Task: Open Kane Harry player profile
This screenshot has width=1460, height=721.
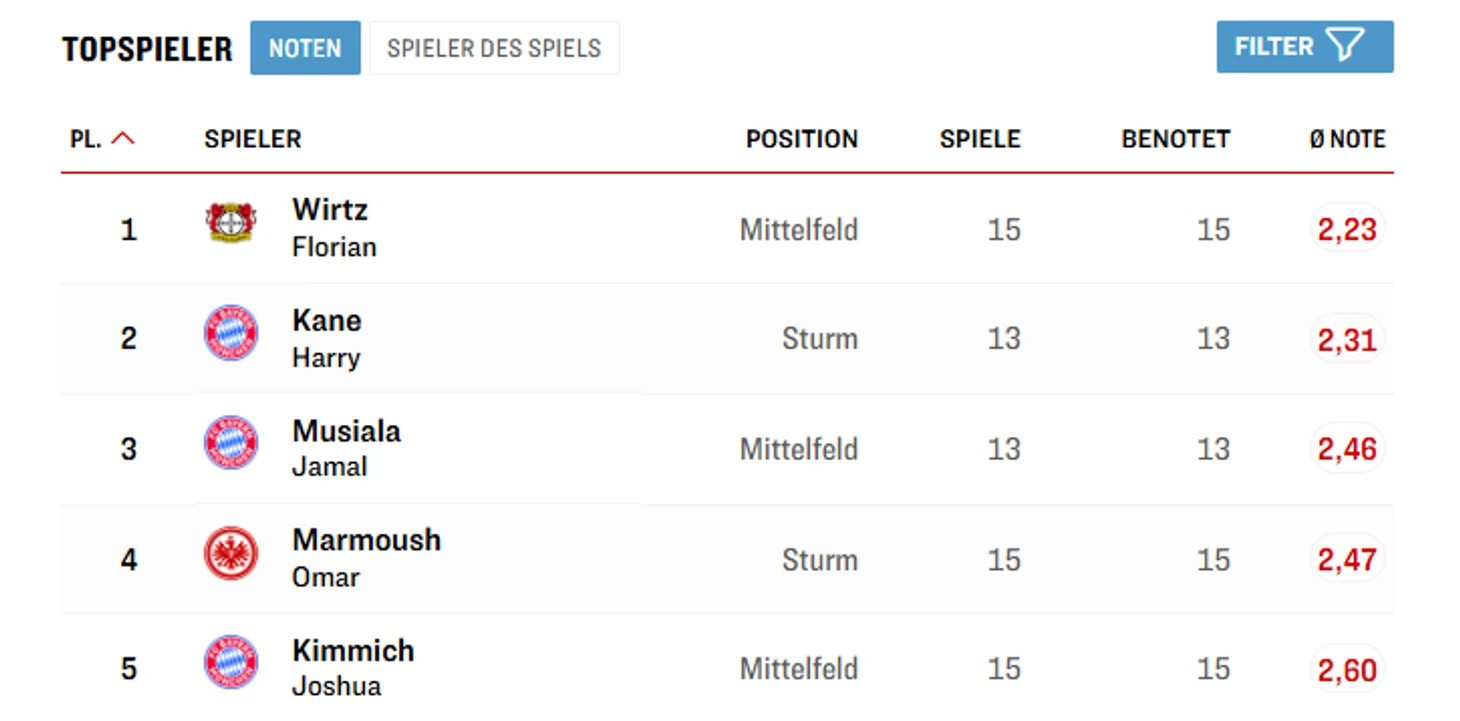Action: click(x=327, y=337)
